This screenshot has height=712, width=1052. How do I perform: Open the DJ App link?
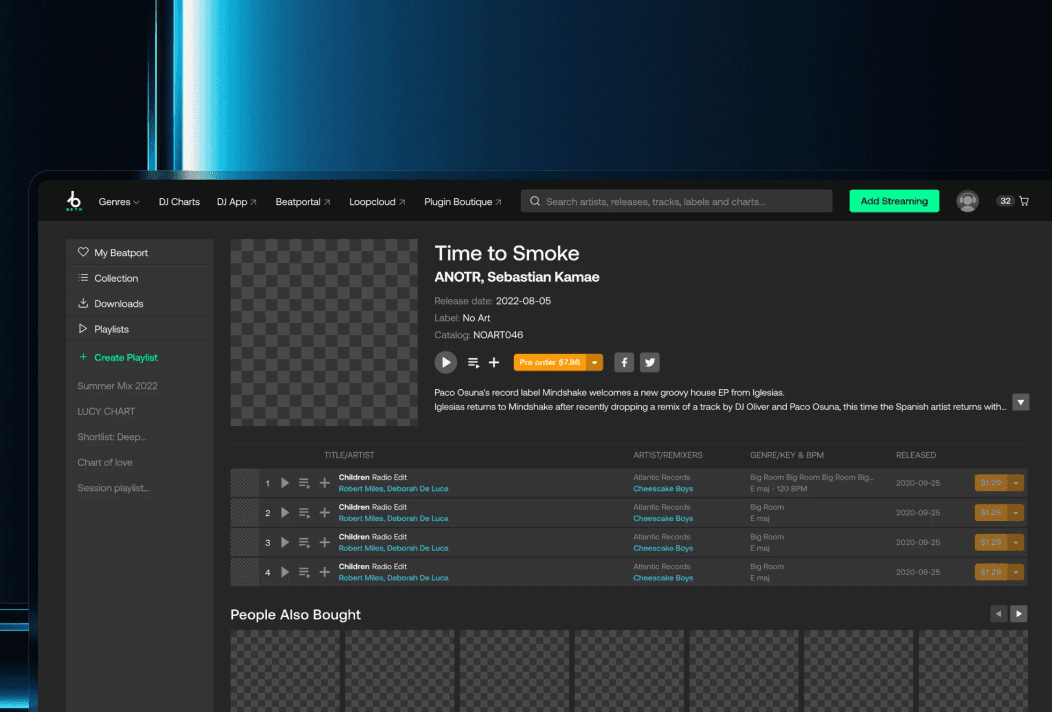[237, 201]
